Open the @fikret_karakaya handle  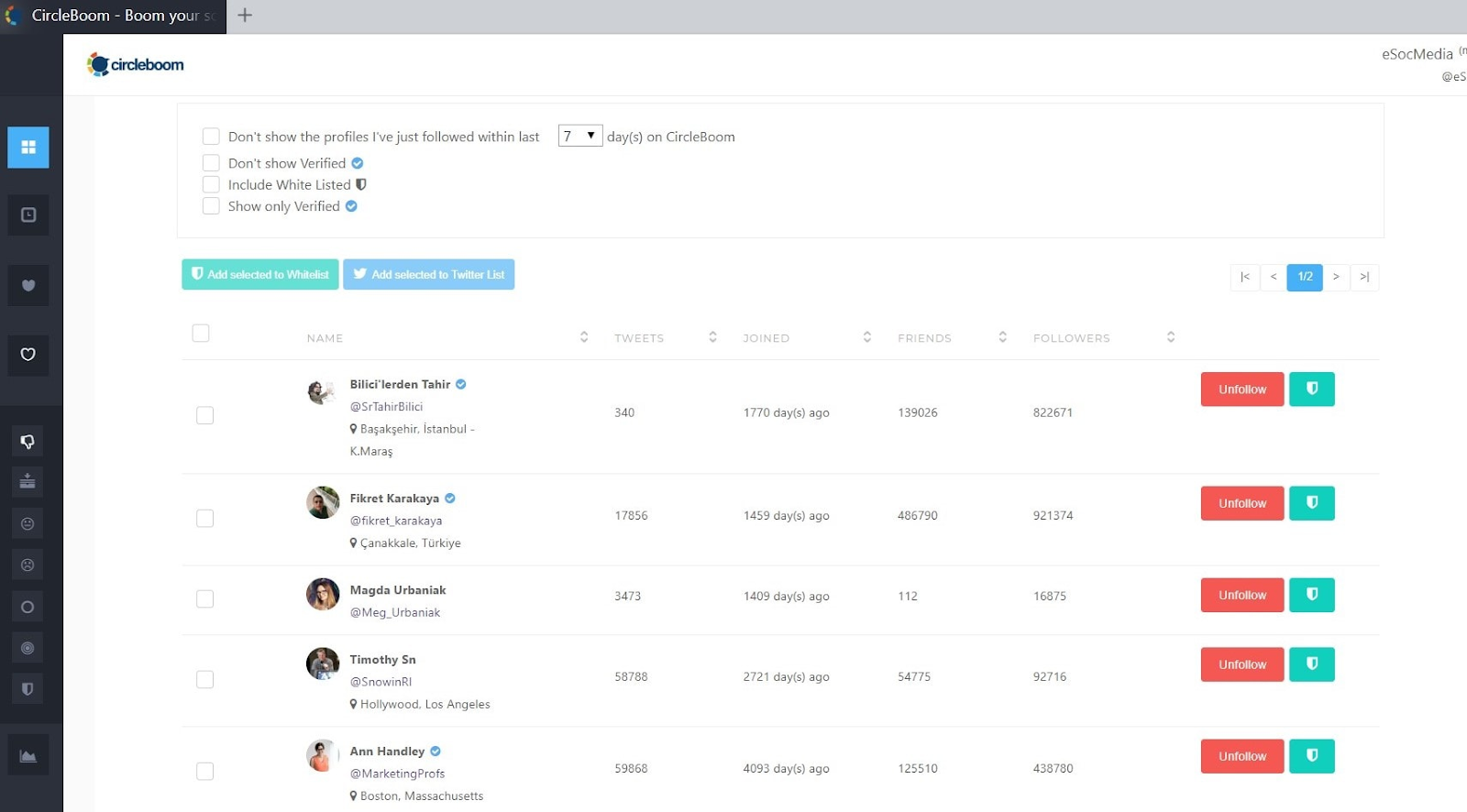396,521
